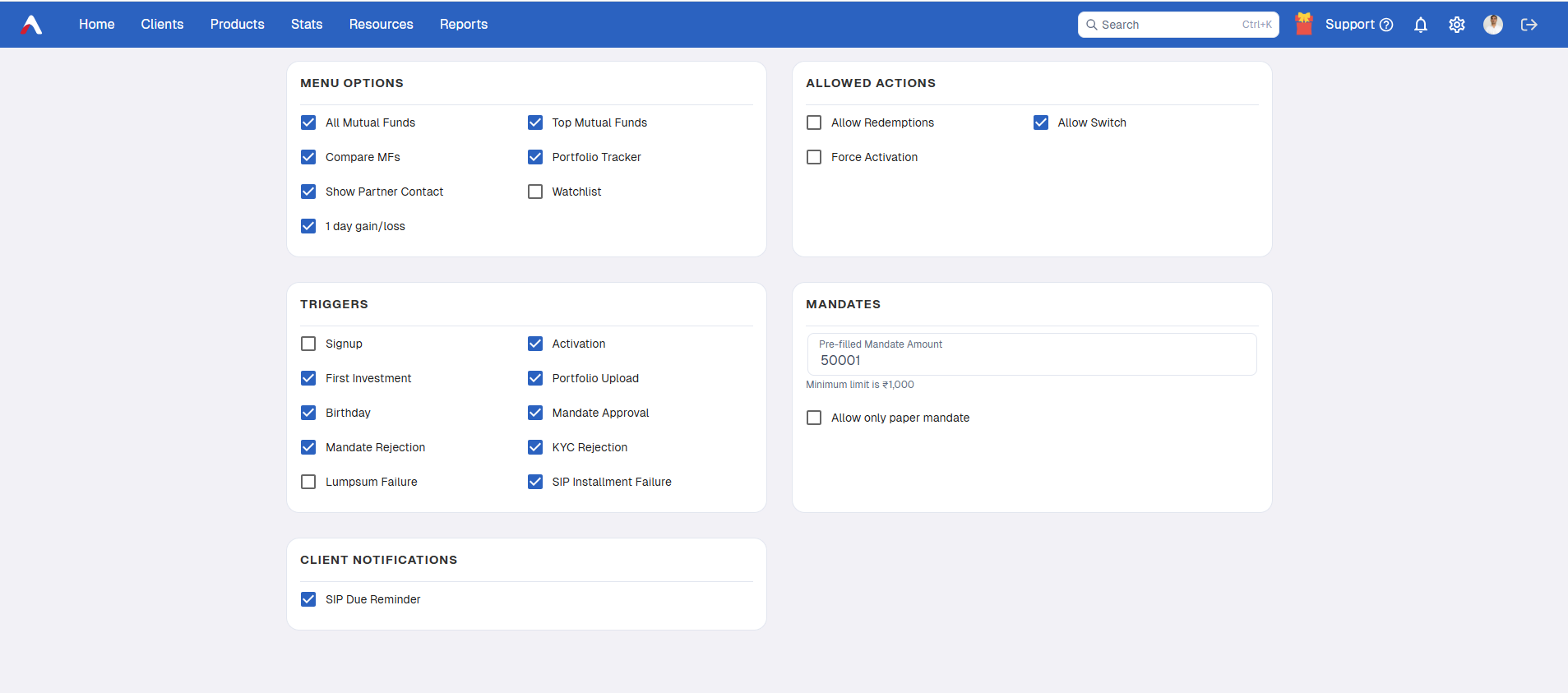This screenshot has width=1568, height=693.
Task: Disable Show Partner Contact
Action: (308, 192)
